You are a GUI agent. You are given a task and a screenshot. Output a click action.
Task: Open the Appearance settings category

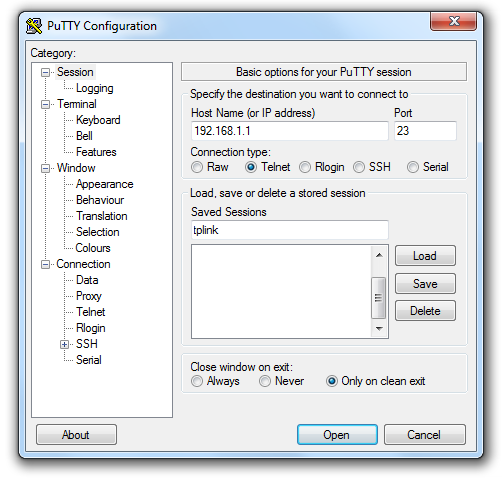pyautogui.click(x=104, y=184)
